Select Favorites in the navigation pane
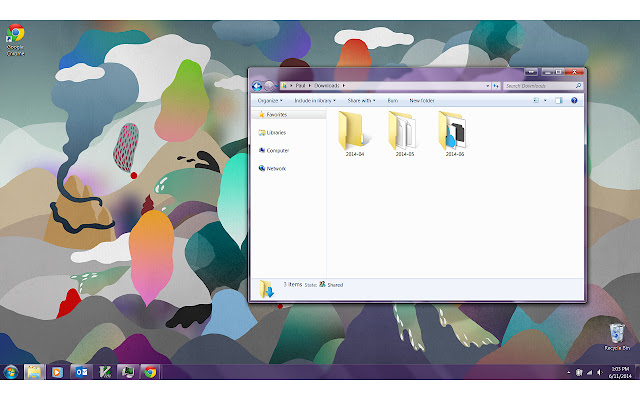 276,115
